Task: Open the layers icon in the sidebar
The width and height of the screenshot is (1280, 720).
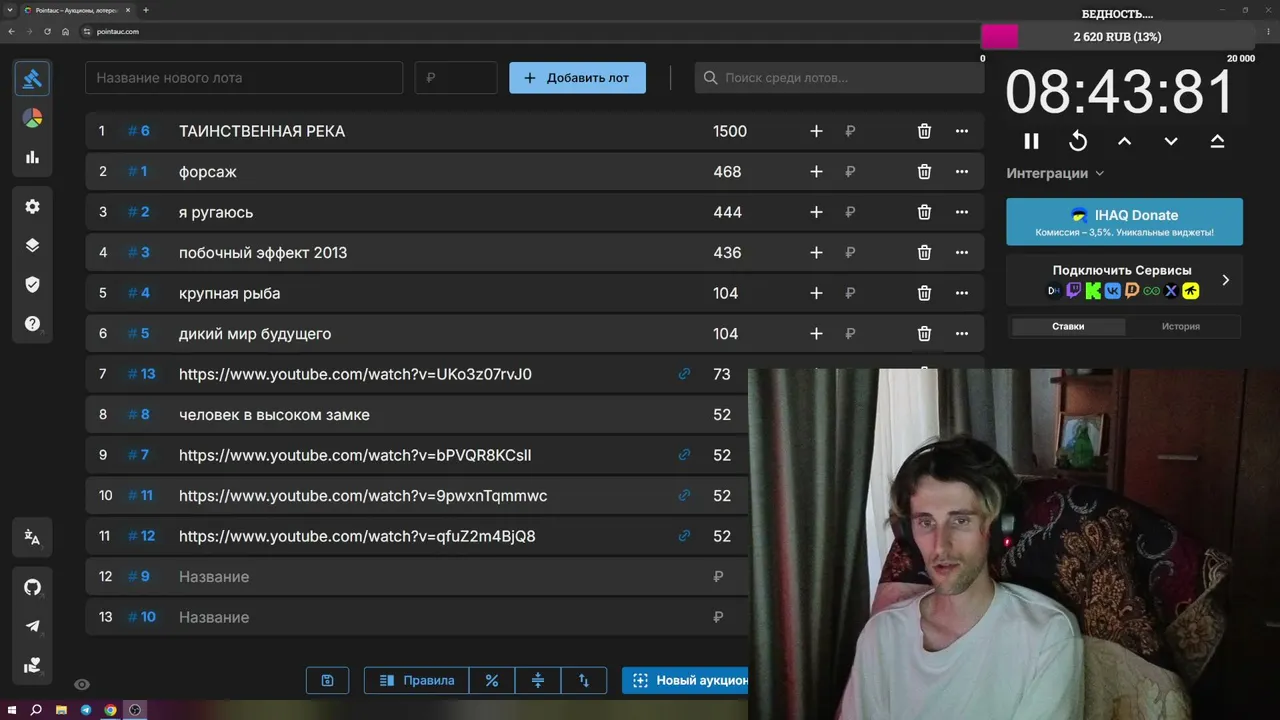Action: (32, 245)
